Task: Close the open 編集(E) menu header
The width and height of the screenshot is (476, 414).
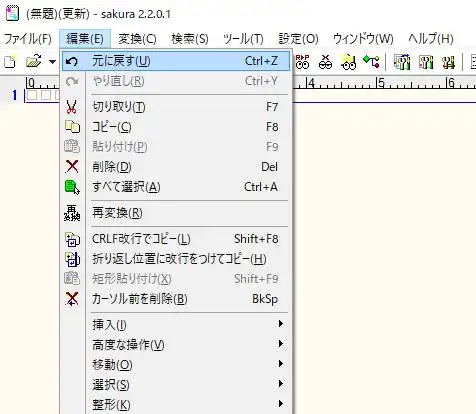Action: click(x=85, y=39)
